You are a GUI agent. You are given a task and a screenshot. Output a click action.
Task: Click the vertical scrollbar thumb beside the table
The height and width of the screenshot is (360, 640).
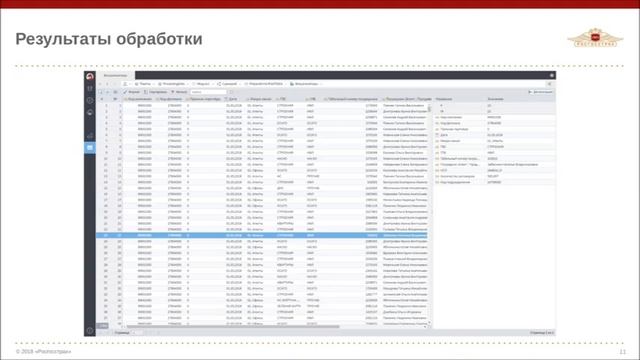tap(429, 108)
